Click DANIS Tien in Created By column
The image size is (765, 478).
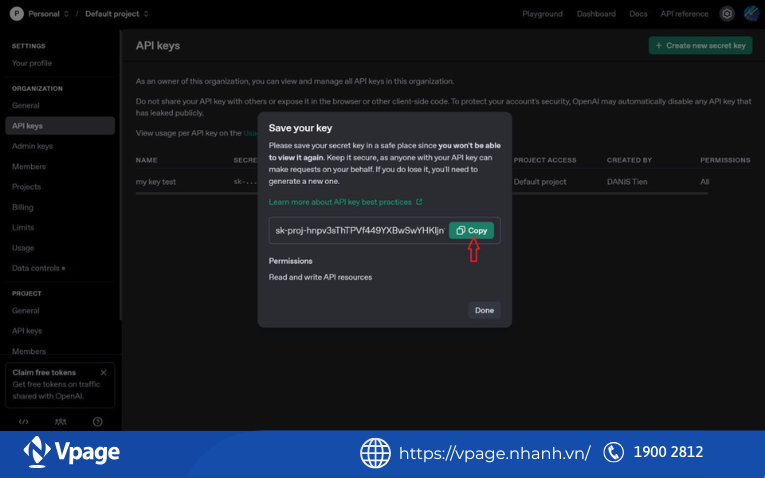627,181
